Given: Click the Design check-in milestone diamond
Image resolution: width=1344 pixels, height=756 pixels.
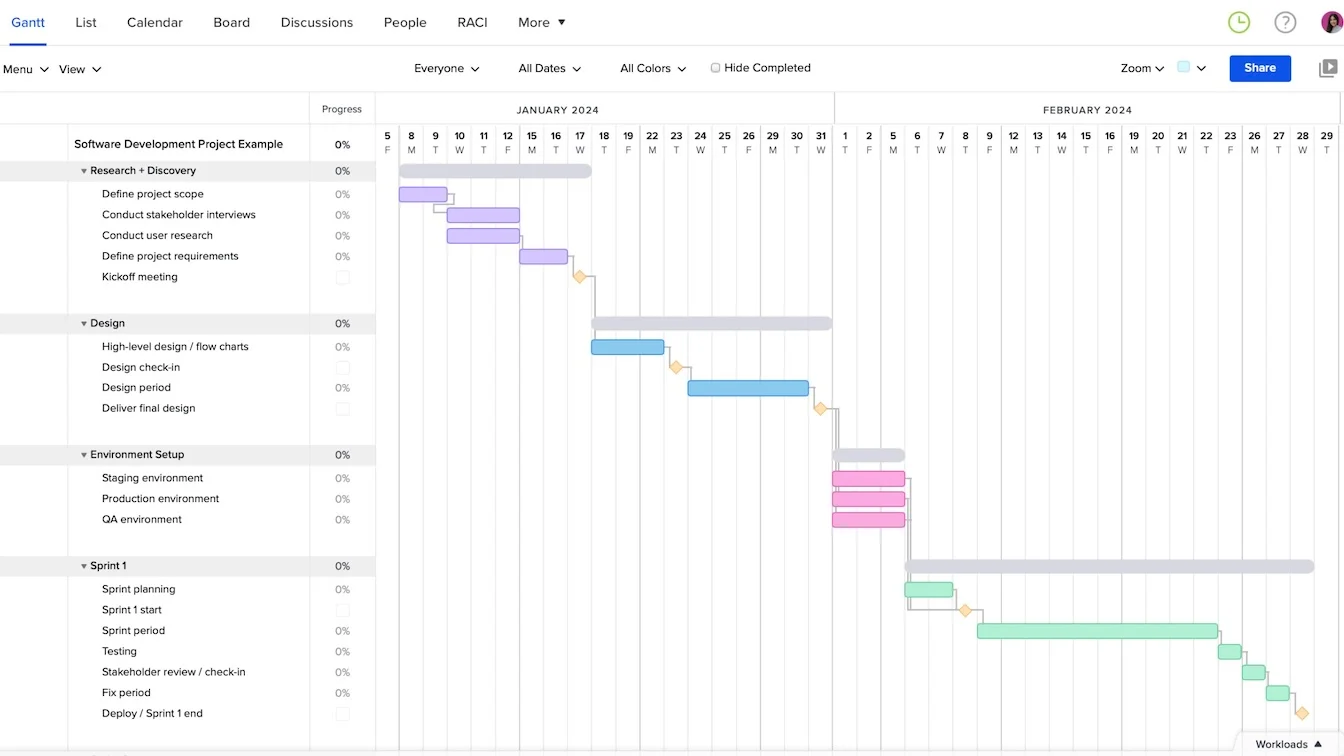Looking at the screenshot, I should (677, 367).
